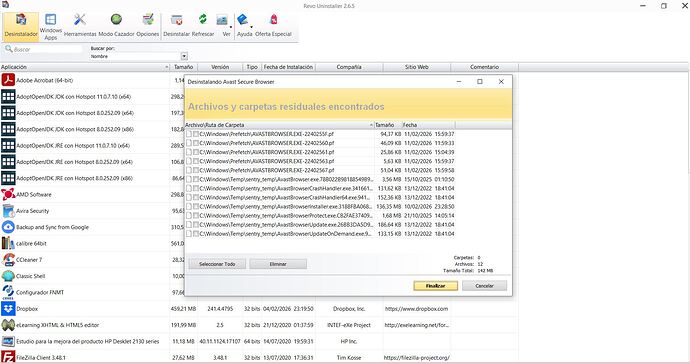Select Dropbox app icon
Viewport: 690px width, 363px height.
[x=8, y=308]
